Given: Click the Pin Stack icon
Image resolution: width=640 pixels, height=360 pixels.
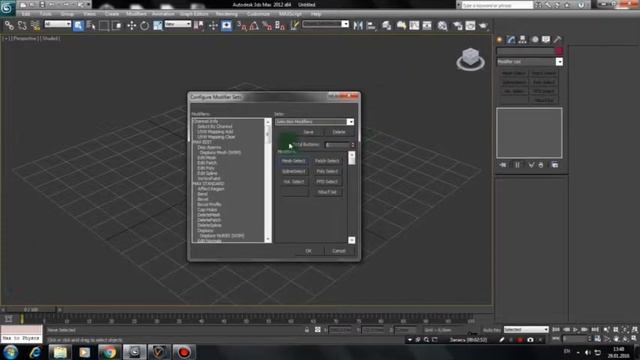Looking at the screenshot, I should [x=503, y=165].
